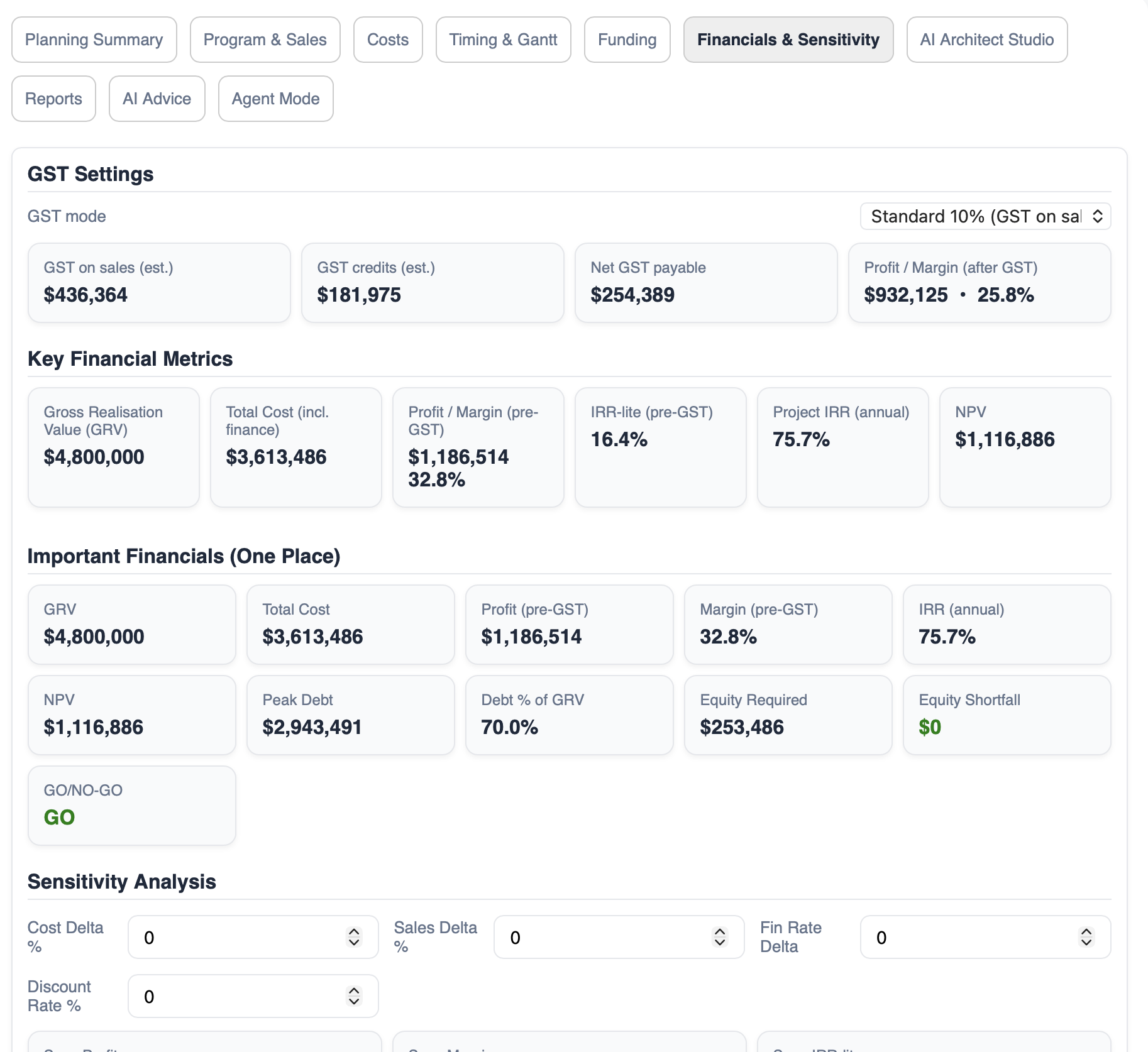Click the Sales Delta % stepper arrows
Screen dimensions: 1148x1052
click(720, 937)
